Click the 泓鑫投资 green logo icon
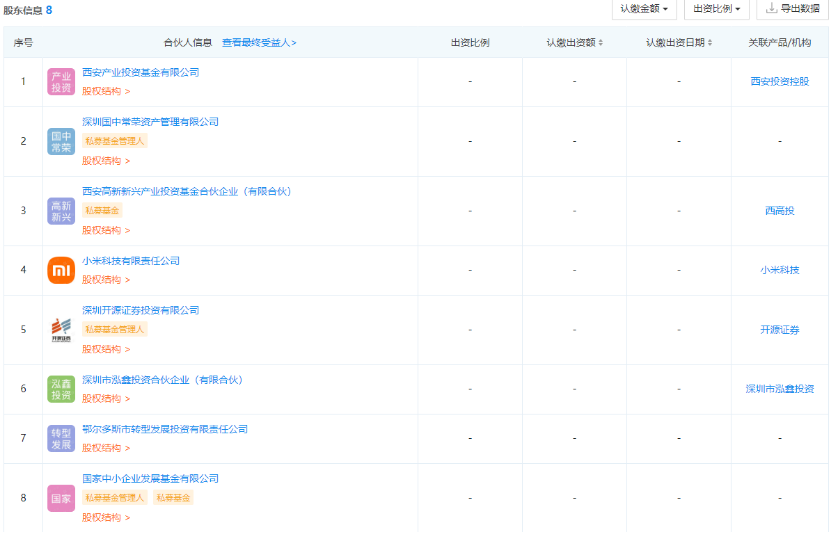Image resolution: width=831 pixels, height=533 pixels. 61,389
